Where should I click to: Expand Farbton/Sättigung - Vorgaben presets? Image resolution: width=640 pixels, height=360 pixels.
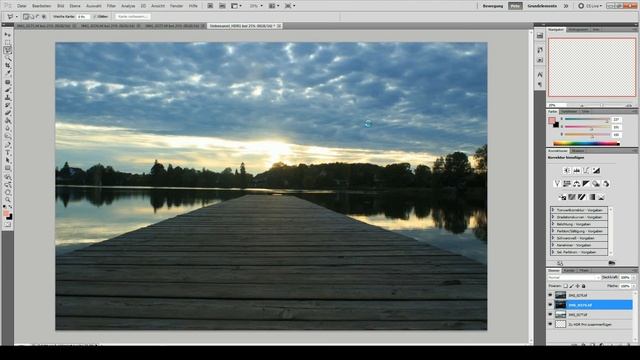pos(553,231)
